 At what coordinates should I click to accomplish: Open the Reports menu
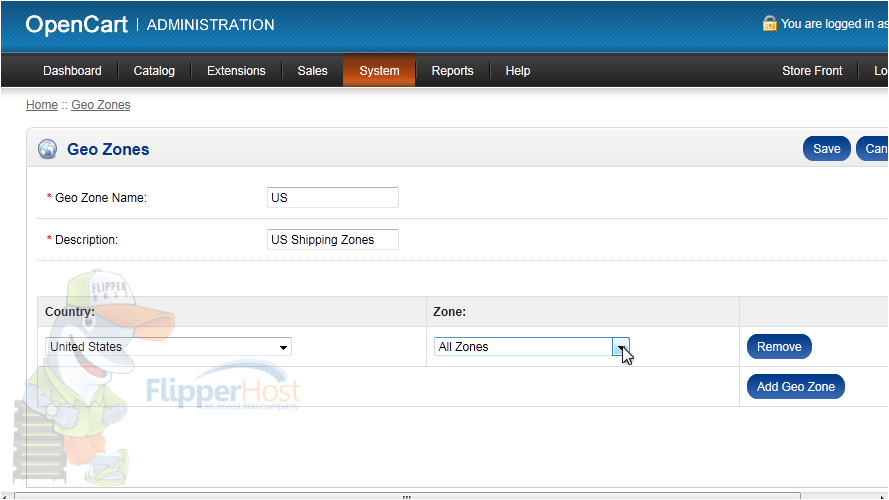pos(452,71)
